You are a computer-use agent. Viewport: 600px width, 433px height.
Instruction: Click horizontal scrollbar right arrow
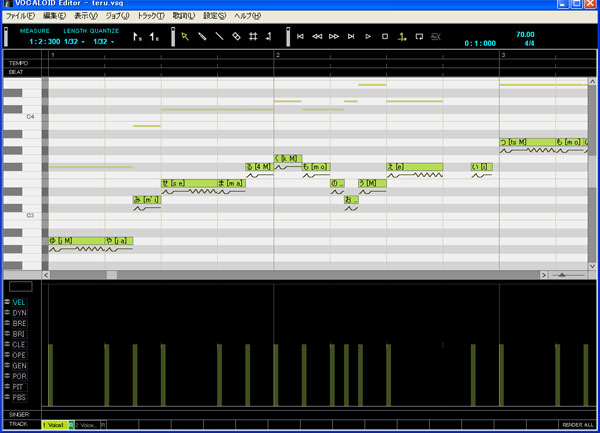click(x=543, y=275)
